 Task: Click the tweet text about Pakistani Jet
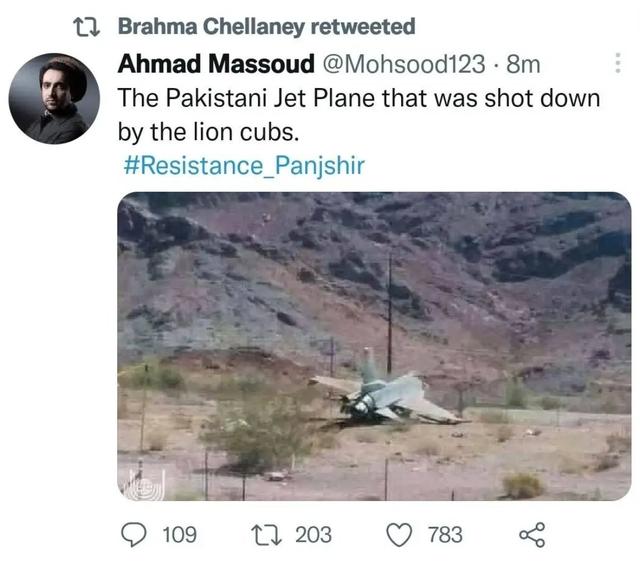pyautogui.click(x=359, y=115)
